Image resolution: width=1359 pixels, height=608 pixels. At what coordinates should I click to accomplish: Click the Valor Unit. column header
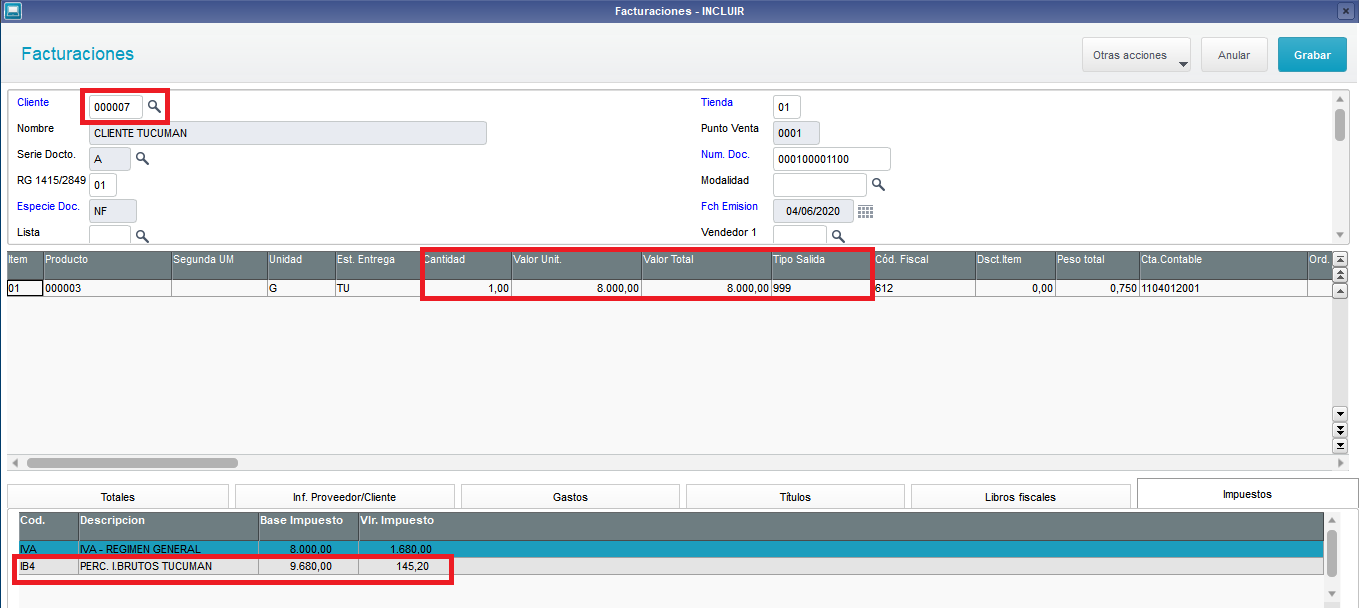[576, 264]
